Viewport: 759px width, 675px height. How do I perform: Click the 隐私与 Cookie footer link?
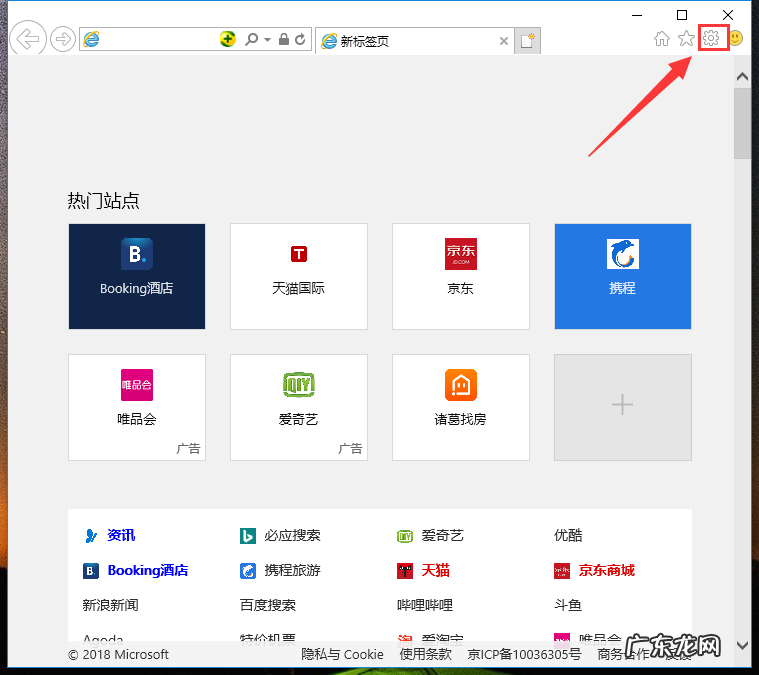(342, 655)
